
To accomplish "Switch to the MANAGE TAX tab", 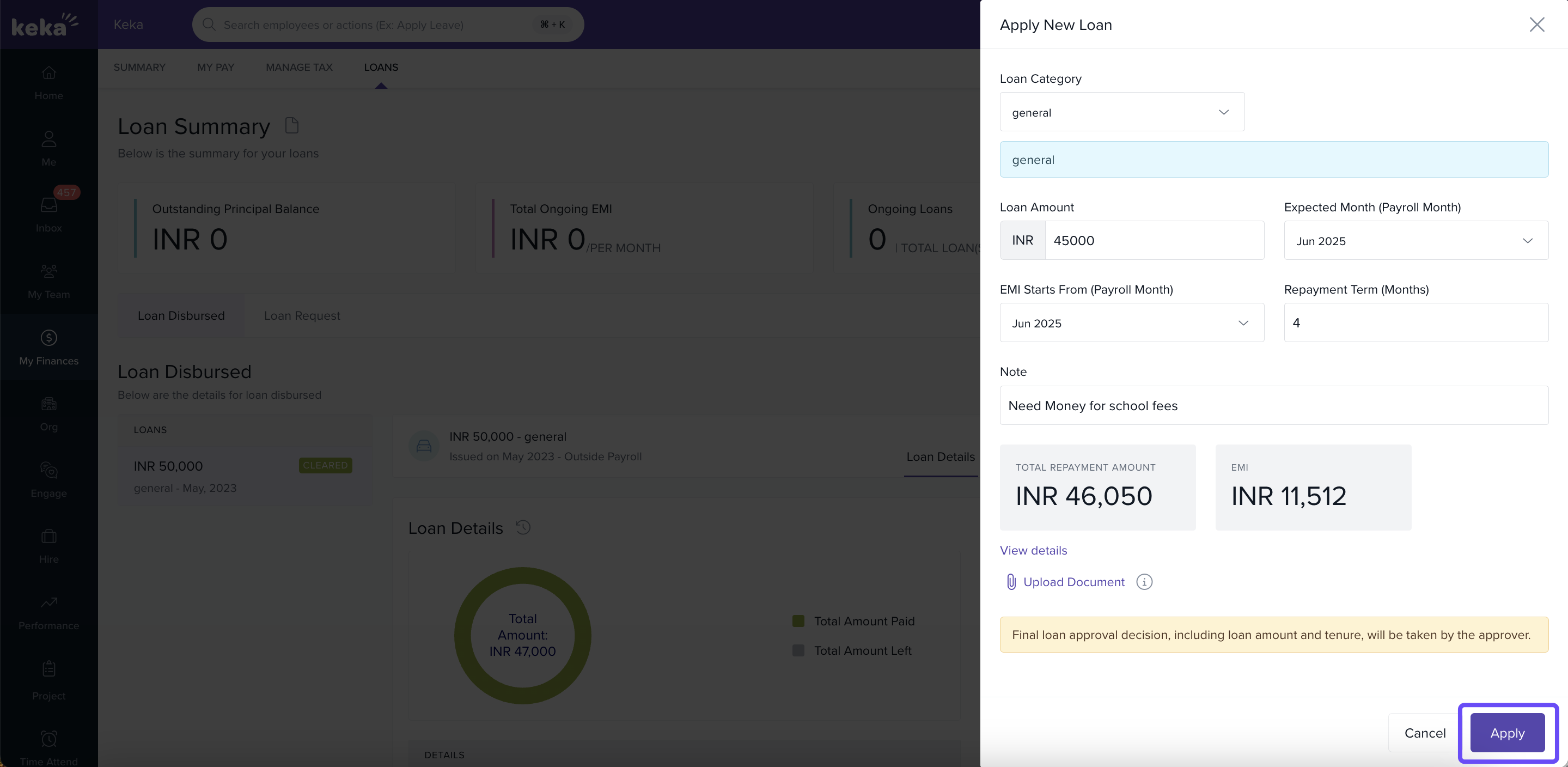I will [x=299, y=67].
